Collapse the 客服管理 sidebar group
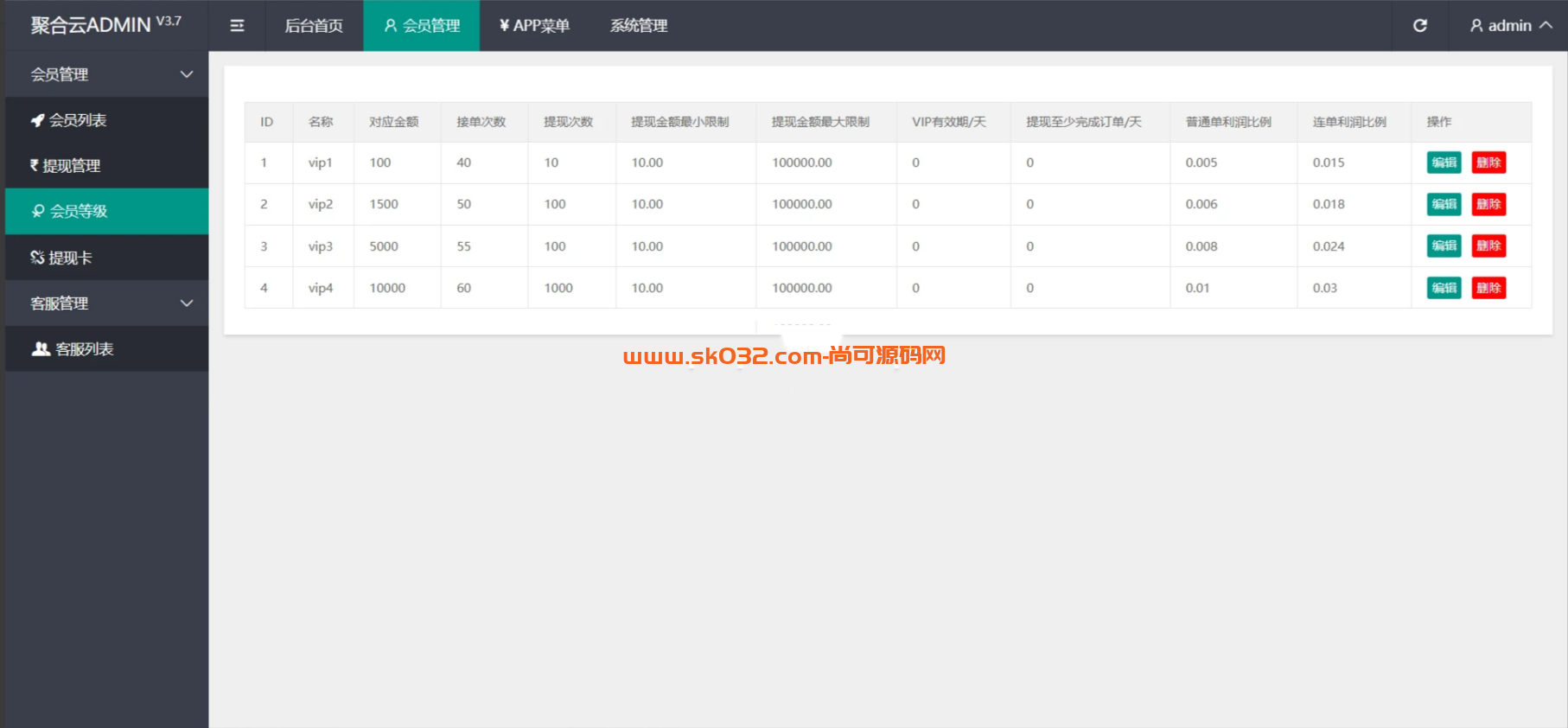Image resolution: width=1568 pixels, height=728 pixels. (x=107, y=303)
